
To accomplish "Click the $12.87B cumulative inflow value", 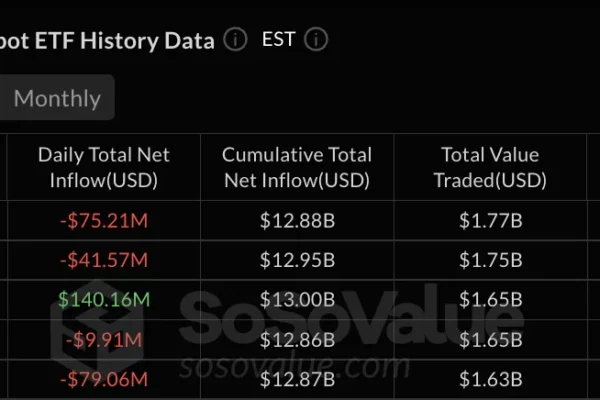I will click(297, 379).
